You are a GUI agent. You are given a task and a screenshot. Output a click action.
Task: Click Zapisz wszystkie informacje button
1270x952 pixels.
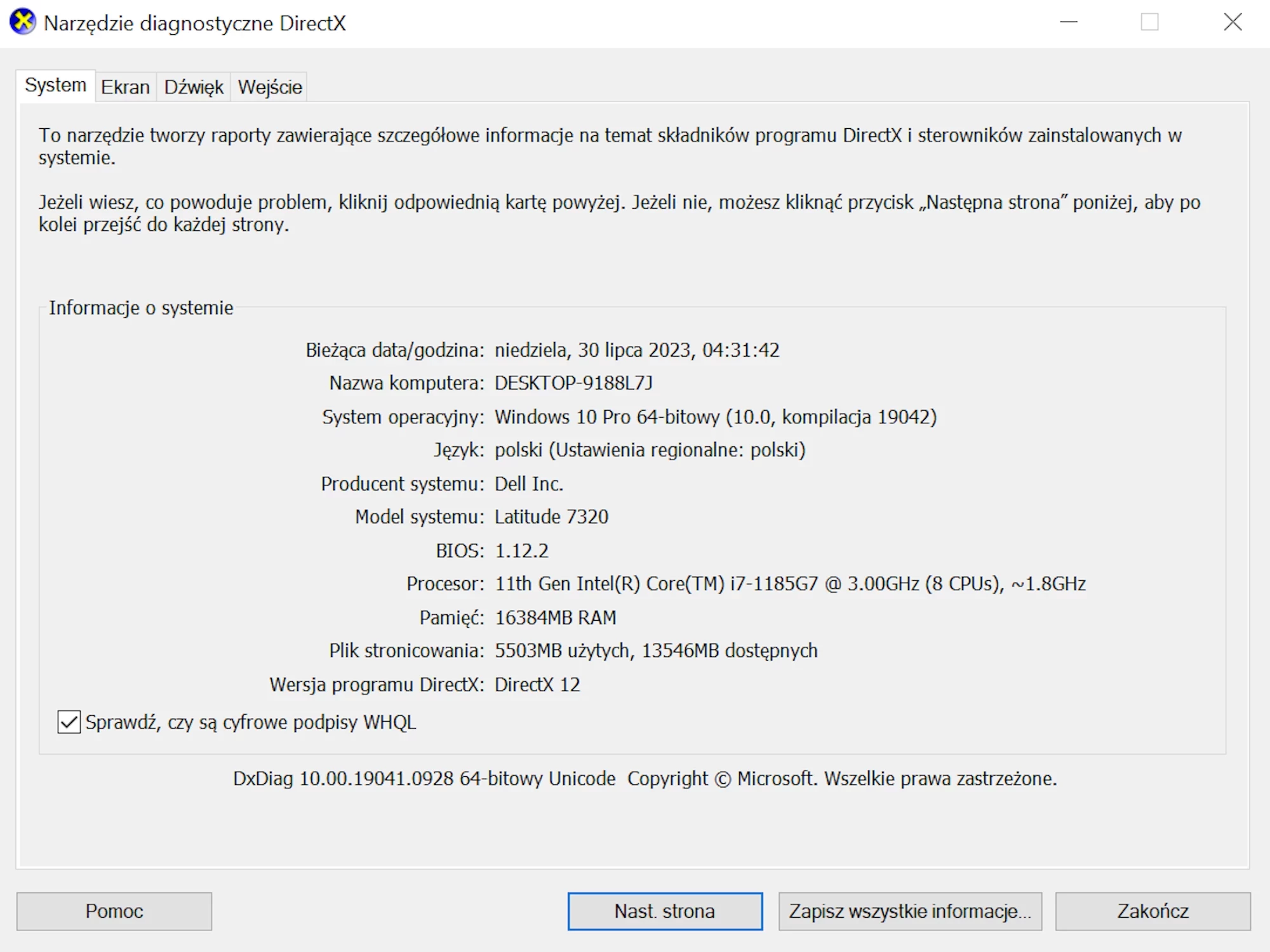(x=910, y=911)
